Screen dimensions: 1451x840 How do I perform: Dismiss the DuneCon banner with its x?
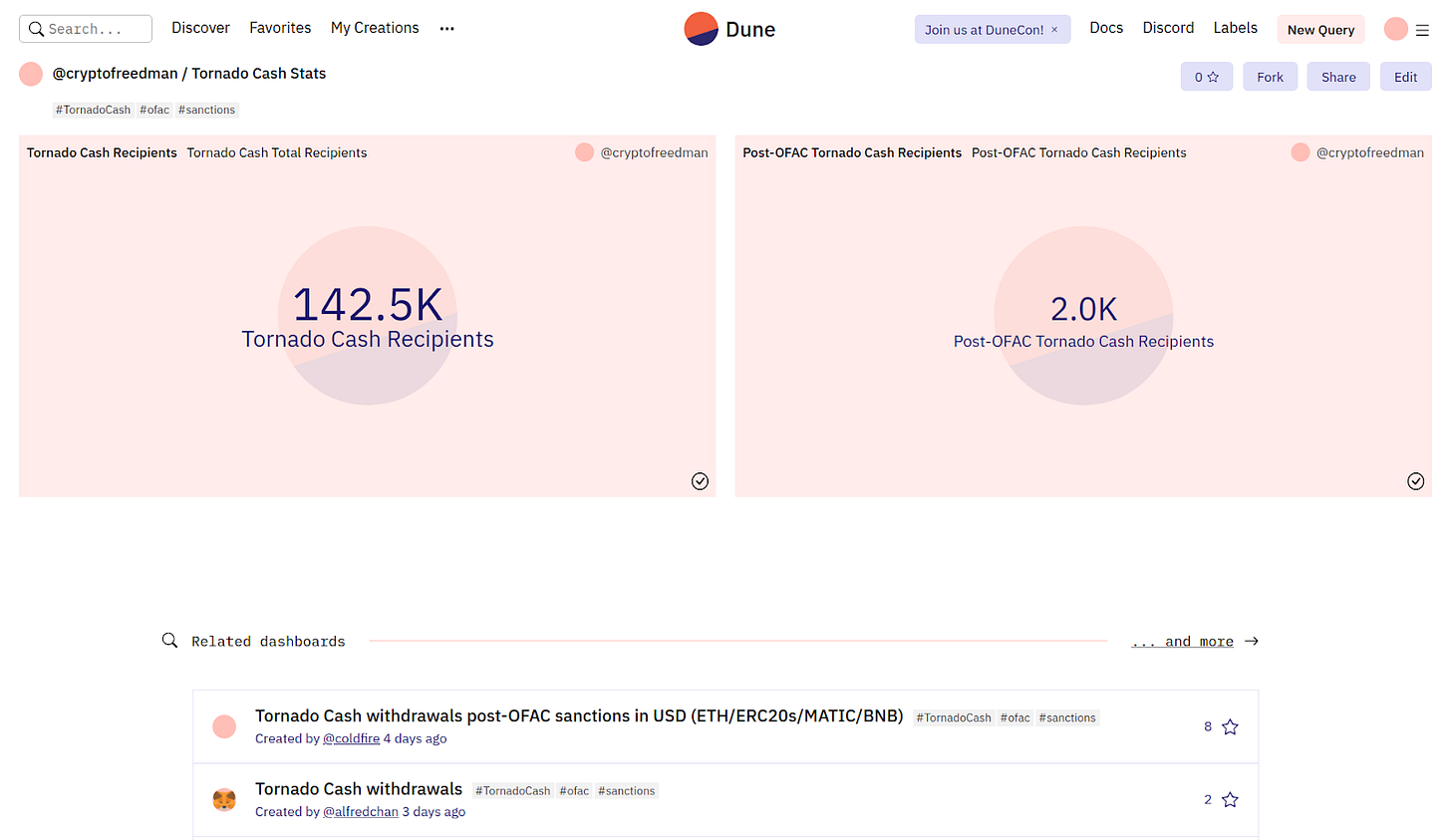[x=1054, y=30]
